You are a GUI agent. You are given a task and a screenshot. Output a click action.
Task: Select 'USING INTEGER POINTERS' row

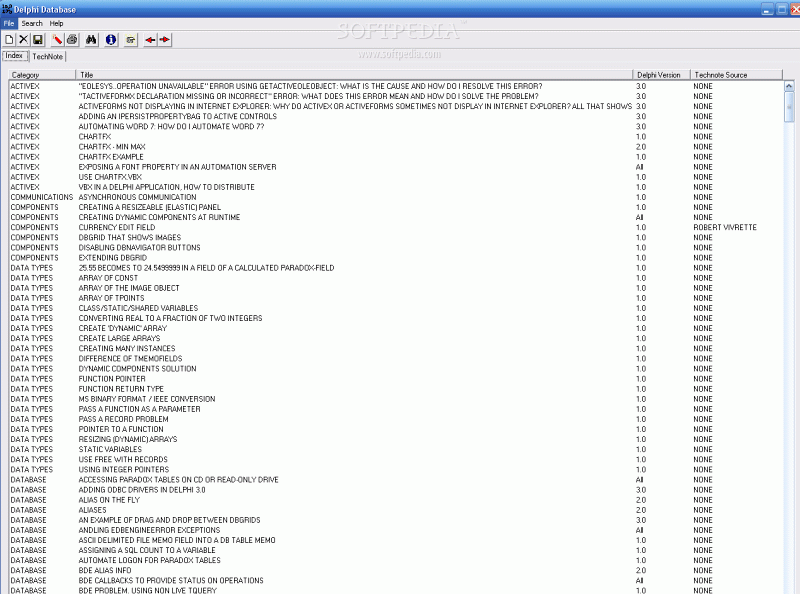tap(396, 470)
